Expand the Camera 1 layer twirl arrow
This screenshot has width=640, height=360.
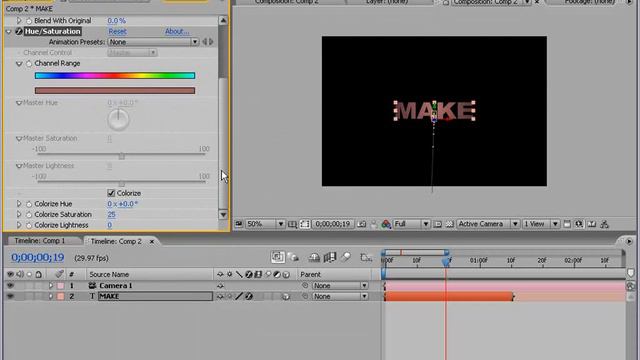[x=51, y=286]
